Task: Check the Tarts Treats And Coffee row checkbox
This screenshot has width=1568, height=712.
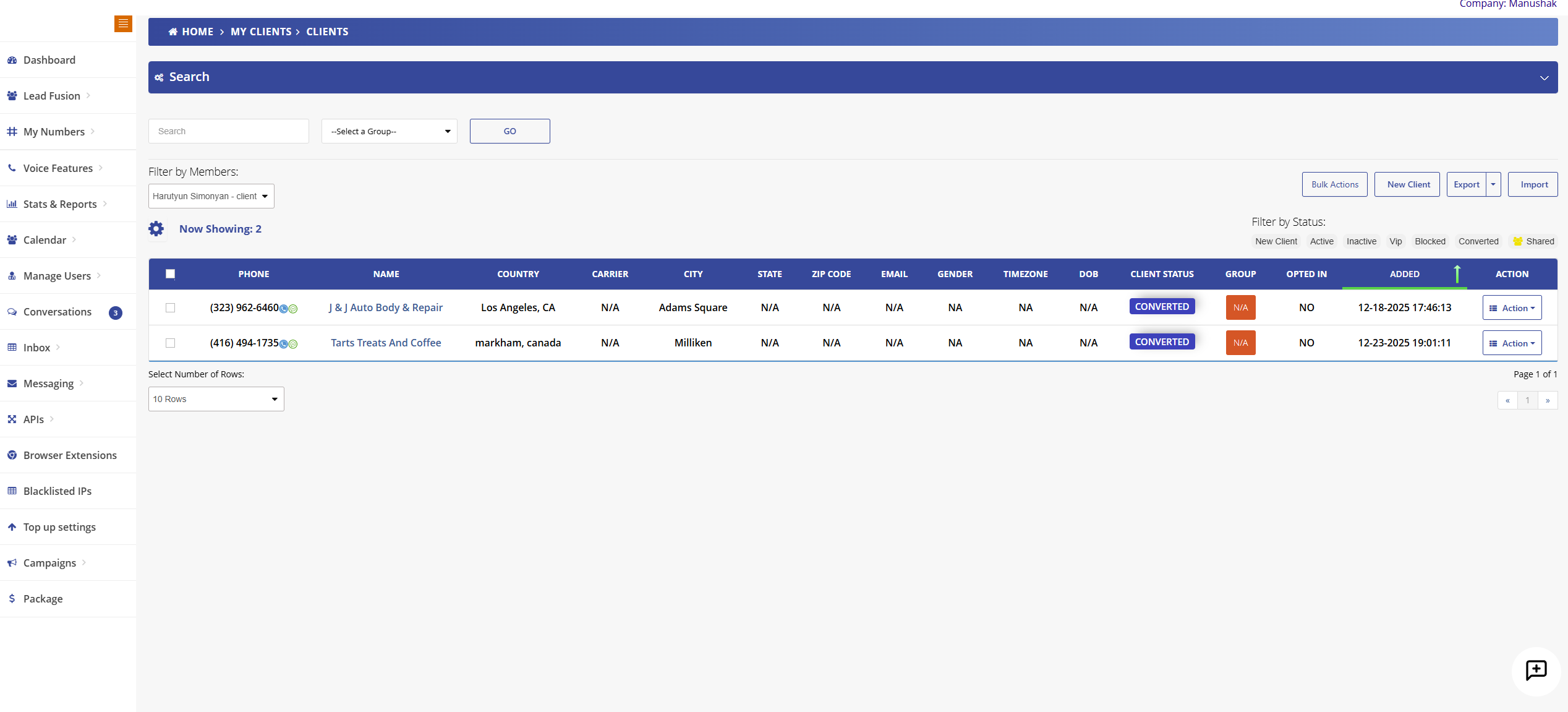Action: [170, 343]
